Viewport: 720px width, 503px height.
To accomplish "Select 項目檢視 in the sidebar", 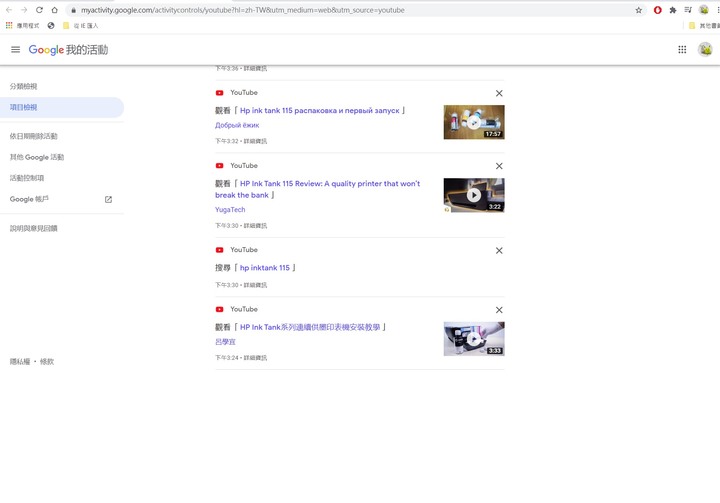I will tap(24, 107).
